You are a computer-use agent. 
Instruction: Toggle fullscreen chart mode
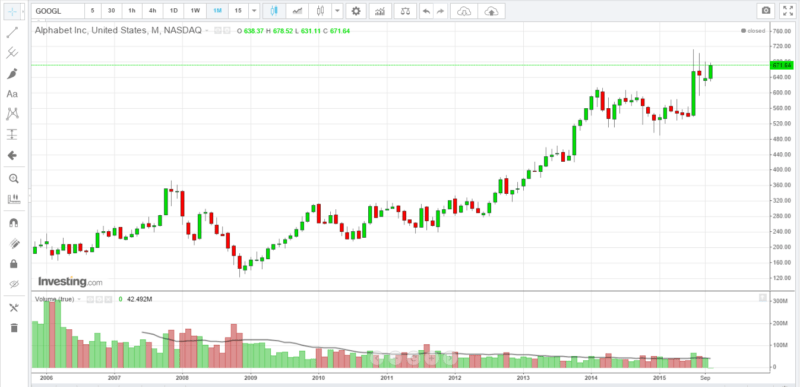pyautogui.click(x=788, y=10)
